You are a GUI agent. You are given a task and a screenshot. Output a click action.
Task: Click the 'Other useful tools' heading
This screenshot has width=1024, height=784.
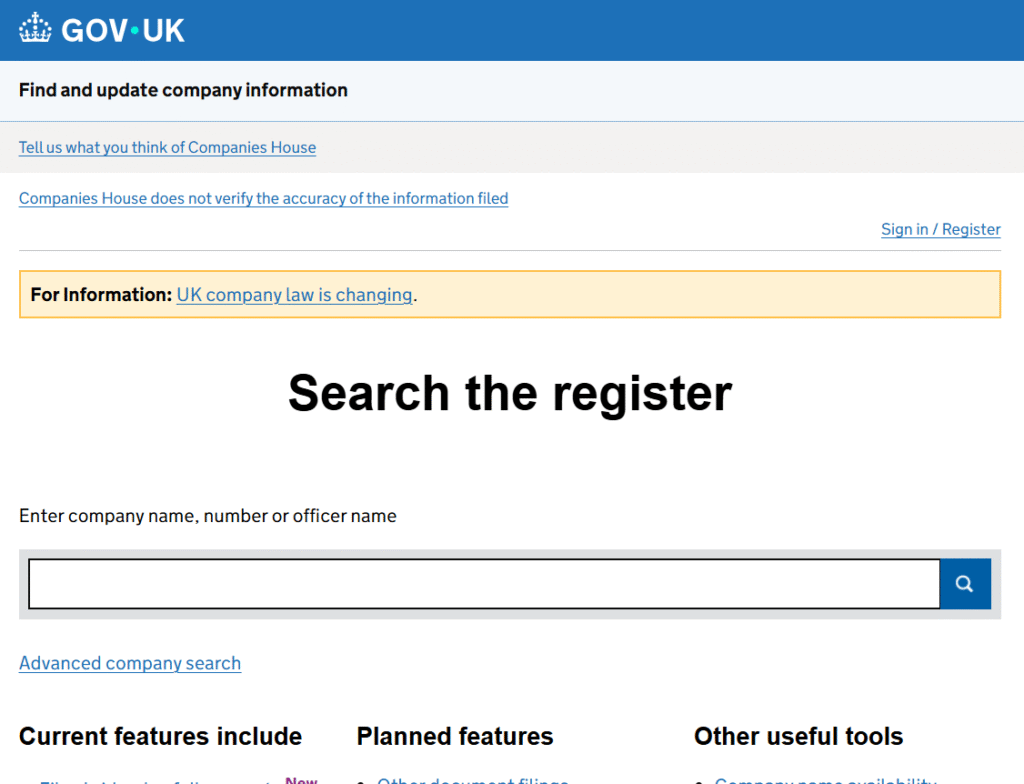tap(798, 737)
